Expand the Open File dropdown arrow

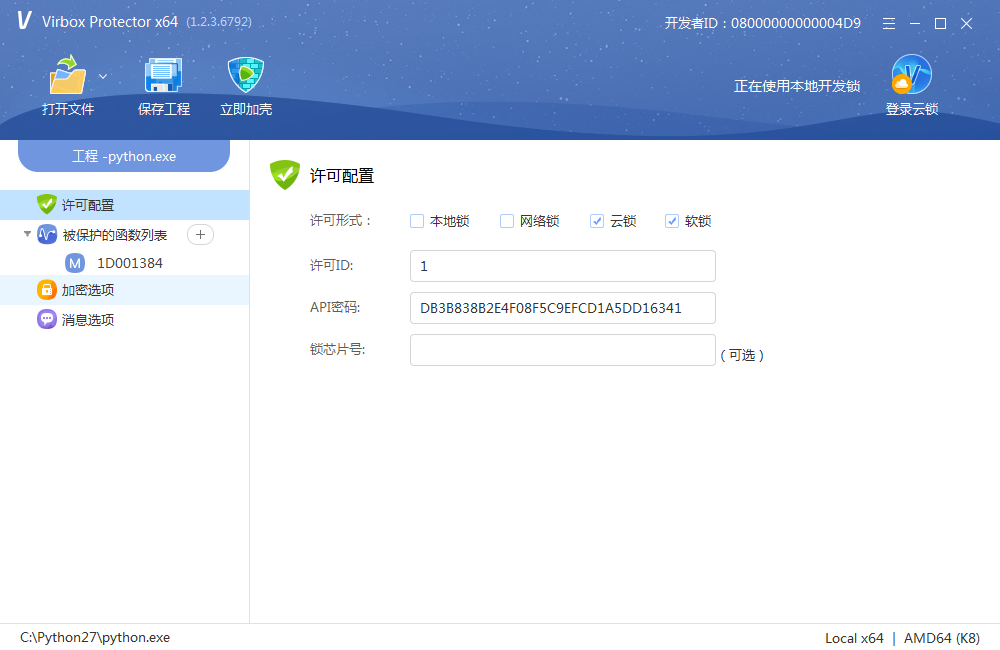[x=103, y=77]
